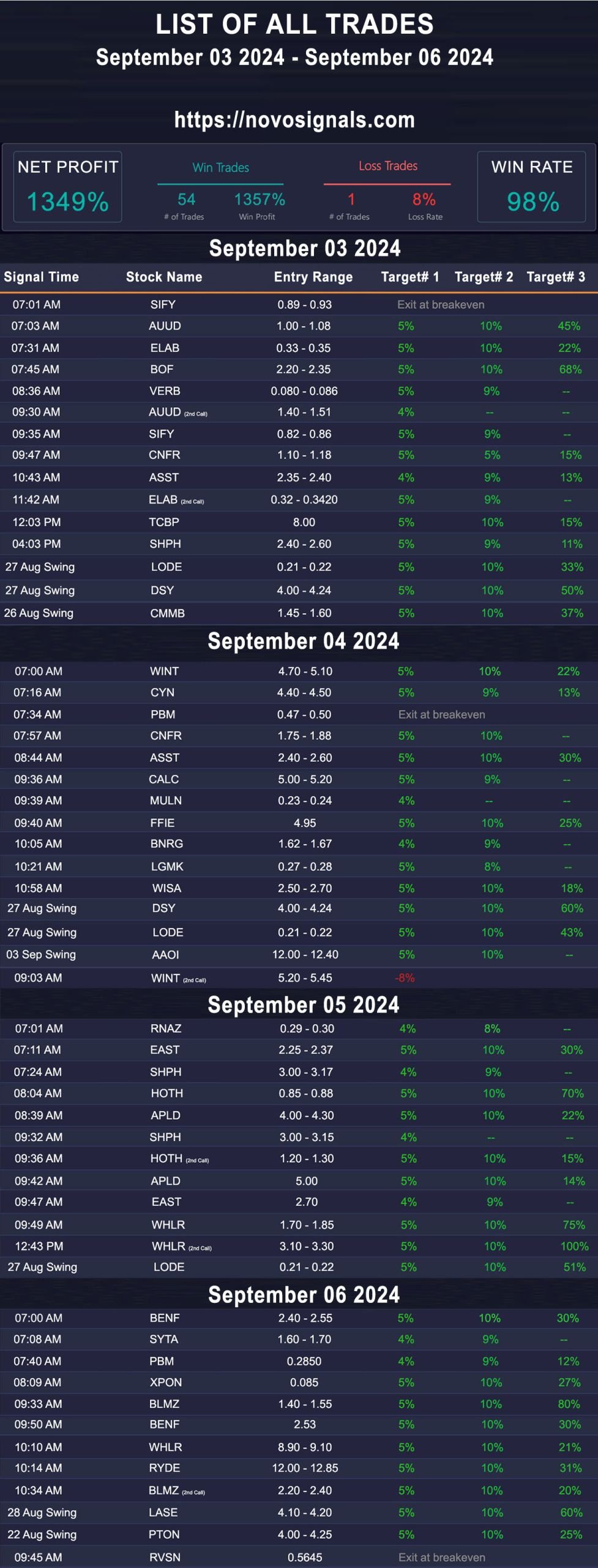Click the September 06 2024 section heading
This screenshot has width=598, height=1568.
click(304, 1295)
